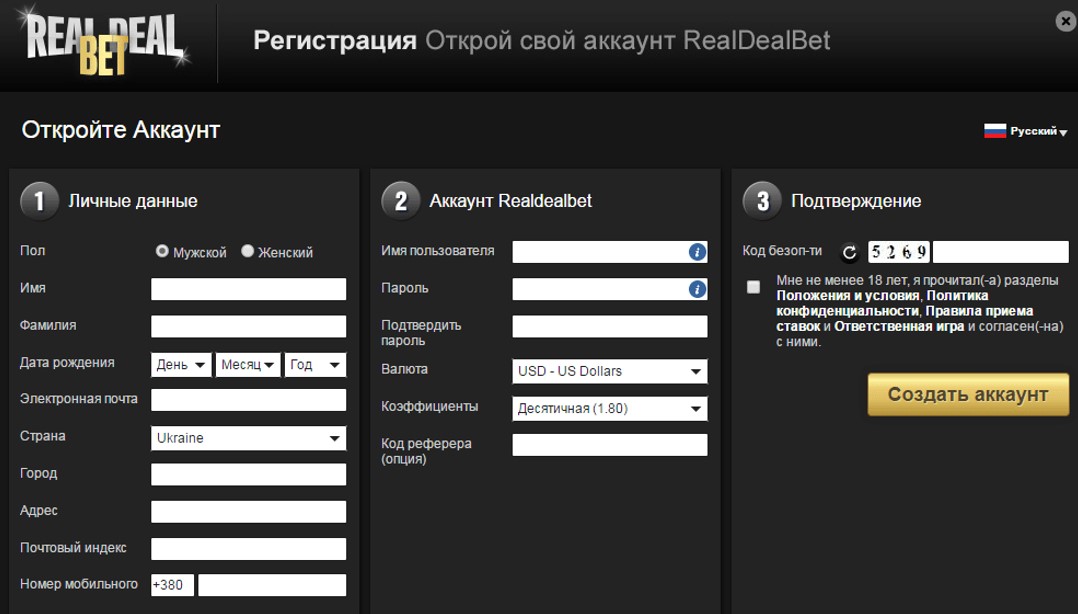The width and height of the screenshot is (1078, 614).
Task: Open the Ответственная игра link
Action: pyautogui.click(x=899, y=327)
